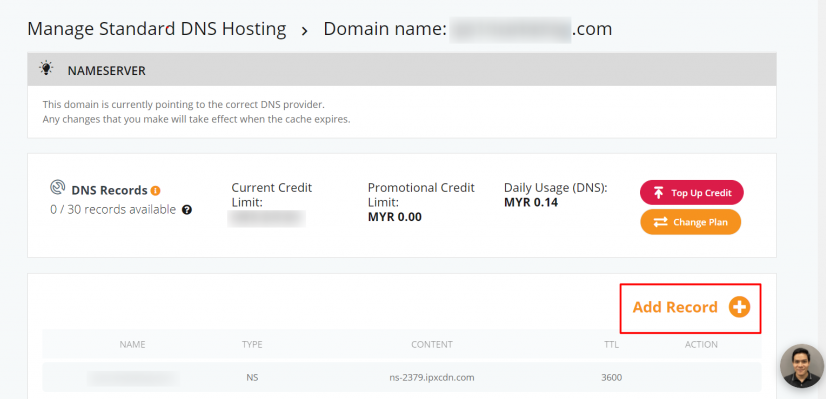This screenshot has width=826, height=399.
Task: Click the ACTION column header
Action: tap(701, 345)
